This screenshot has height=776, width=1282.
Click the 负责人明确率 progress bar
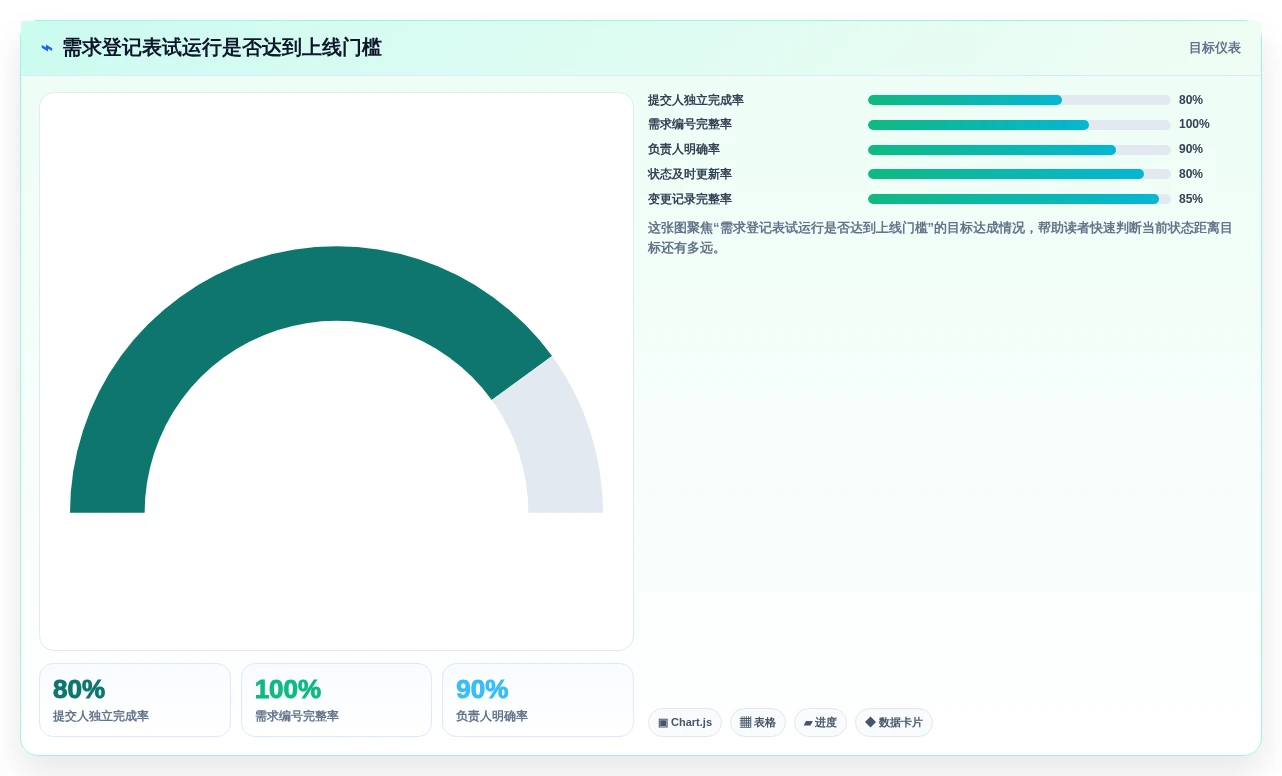point(1019,150)
